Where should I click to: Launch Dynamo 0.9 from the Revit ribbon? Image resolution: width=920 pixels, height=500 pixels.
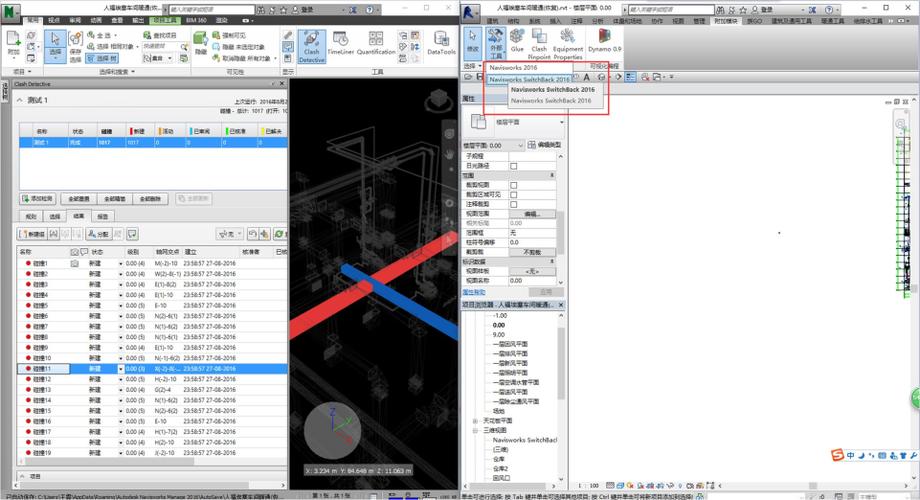point(604,40)
